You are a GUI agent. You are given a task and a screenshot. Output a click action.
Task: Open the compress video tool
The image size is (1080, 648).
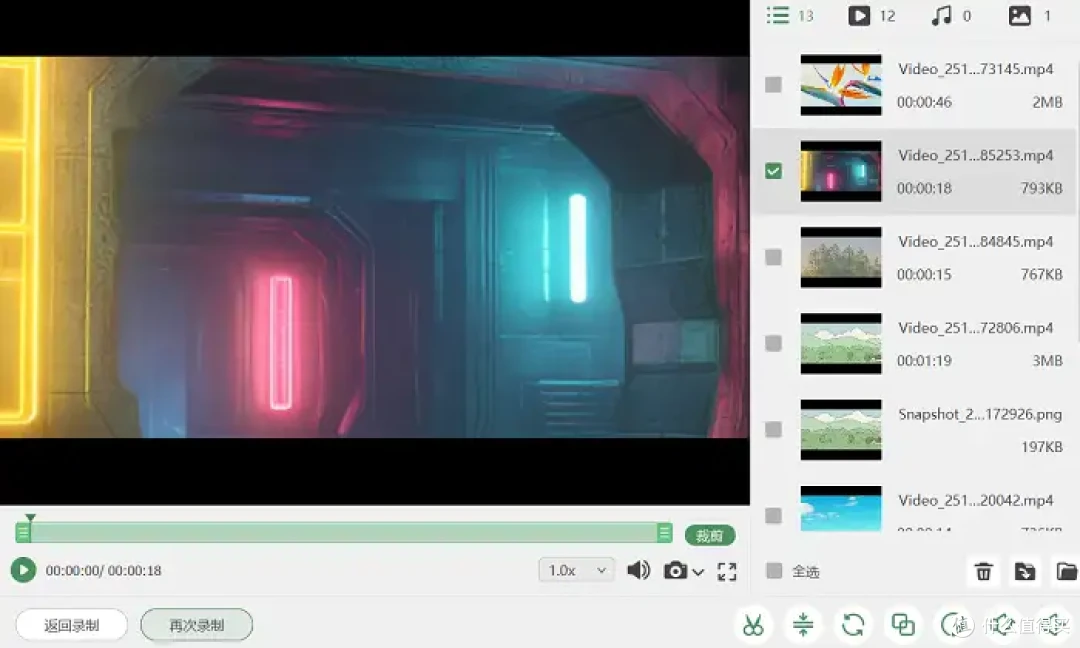click(803, 625)
